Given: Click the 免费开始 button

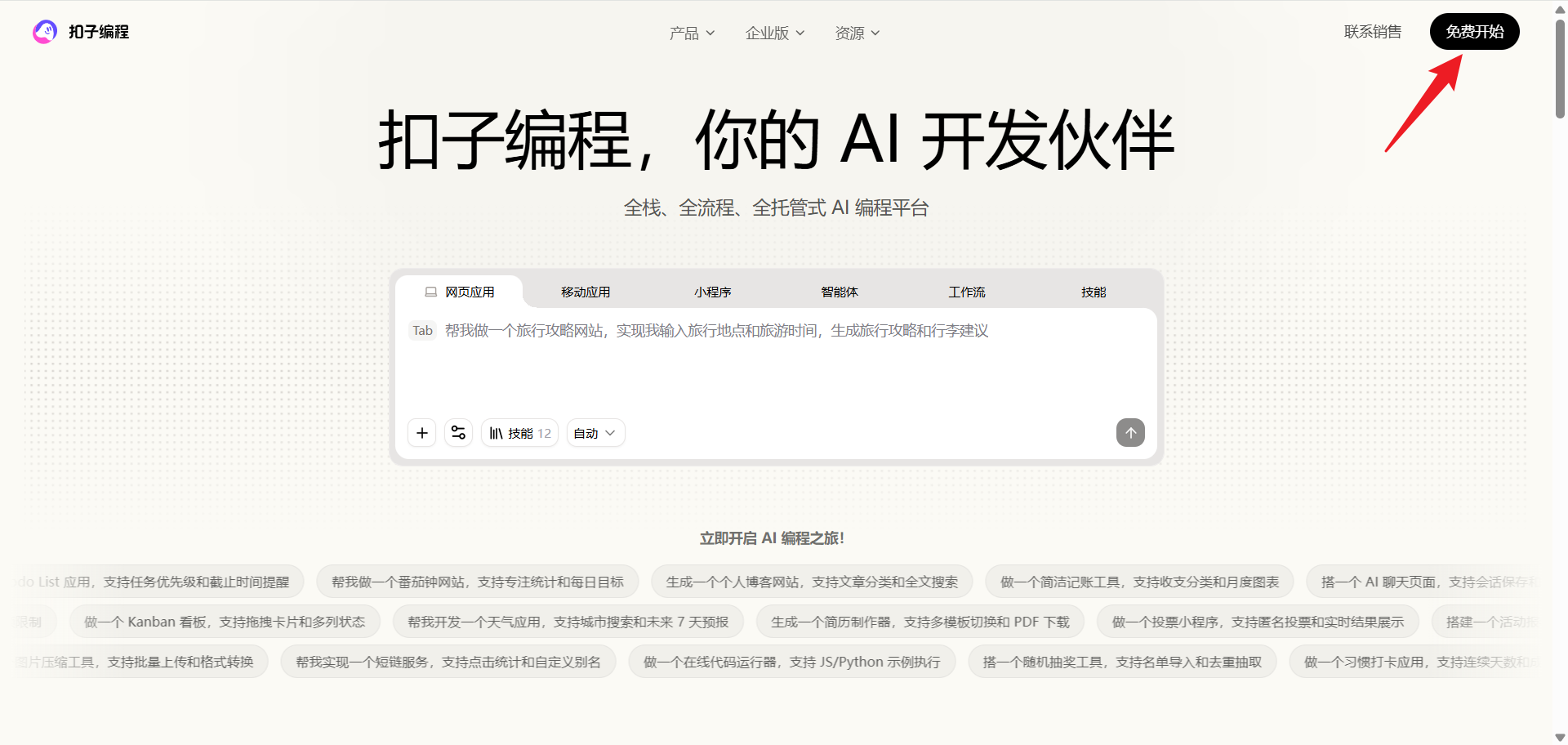Looking at the screenshot, I should pos(1474,32).
